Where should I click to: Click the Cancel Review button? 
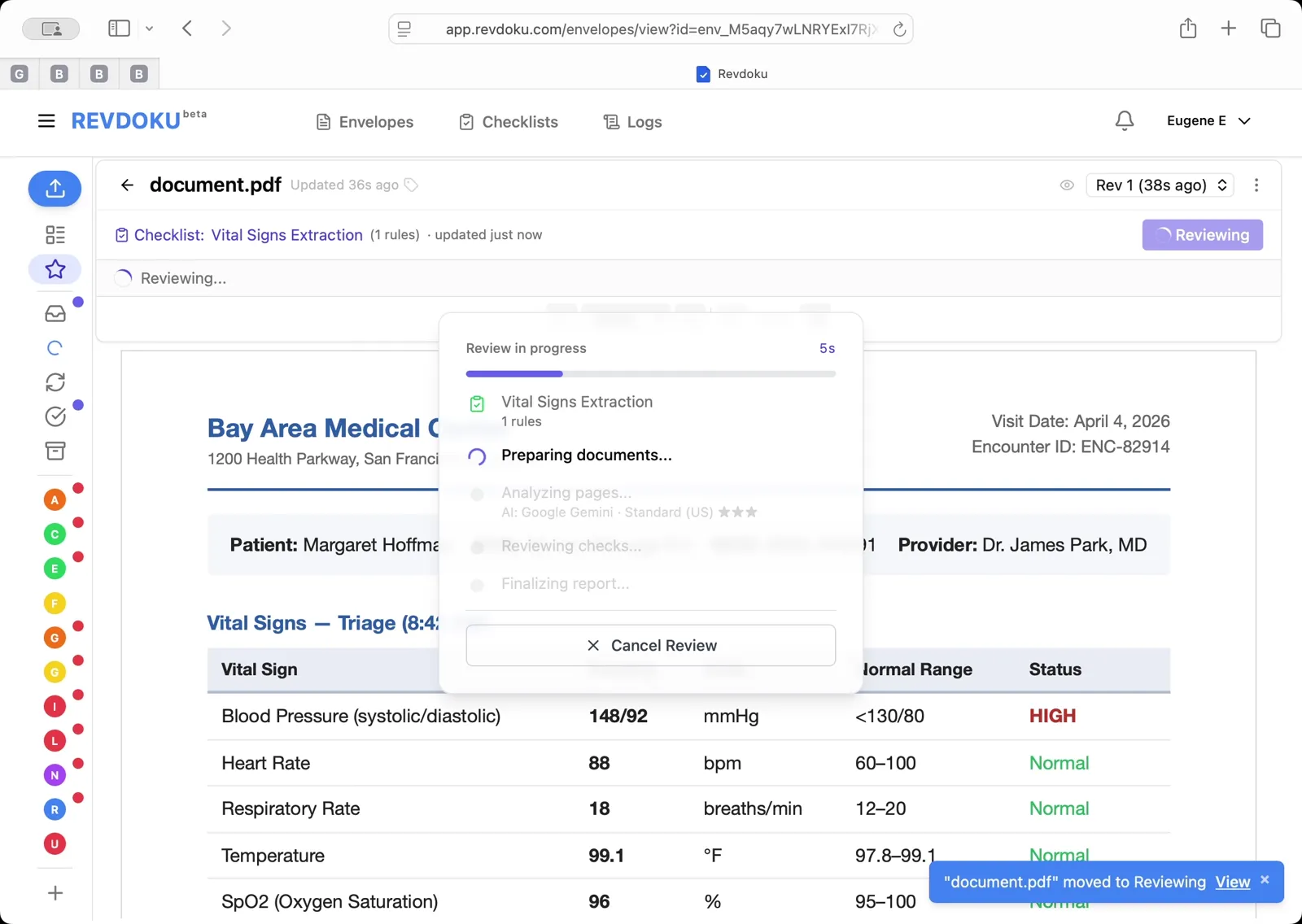pos(650,645)
